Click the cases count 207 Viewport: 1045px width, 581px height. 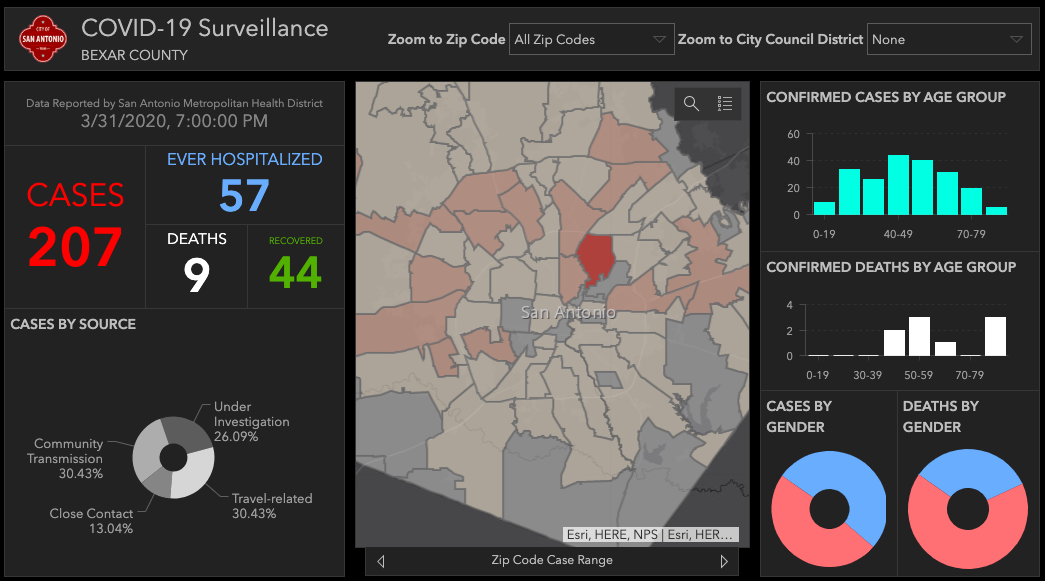coord(75,247)
